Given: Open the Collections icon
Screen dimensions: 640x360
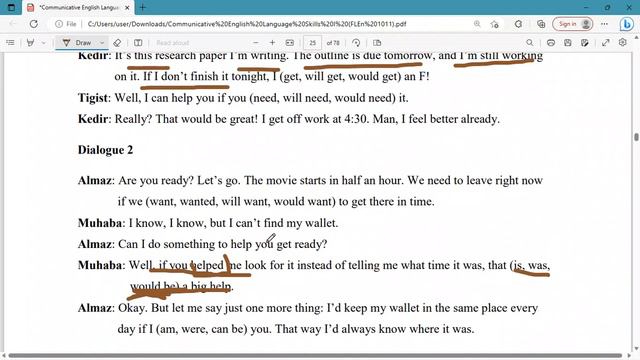Looking at the screenshot, I should (541, 24).
